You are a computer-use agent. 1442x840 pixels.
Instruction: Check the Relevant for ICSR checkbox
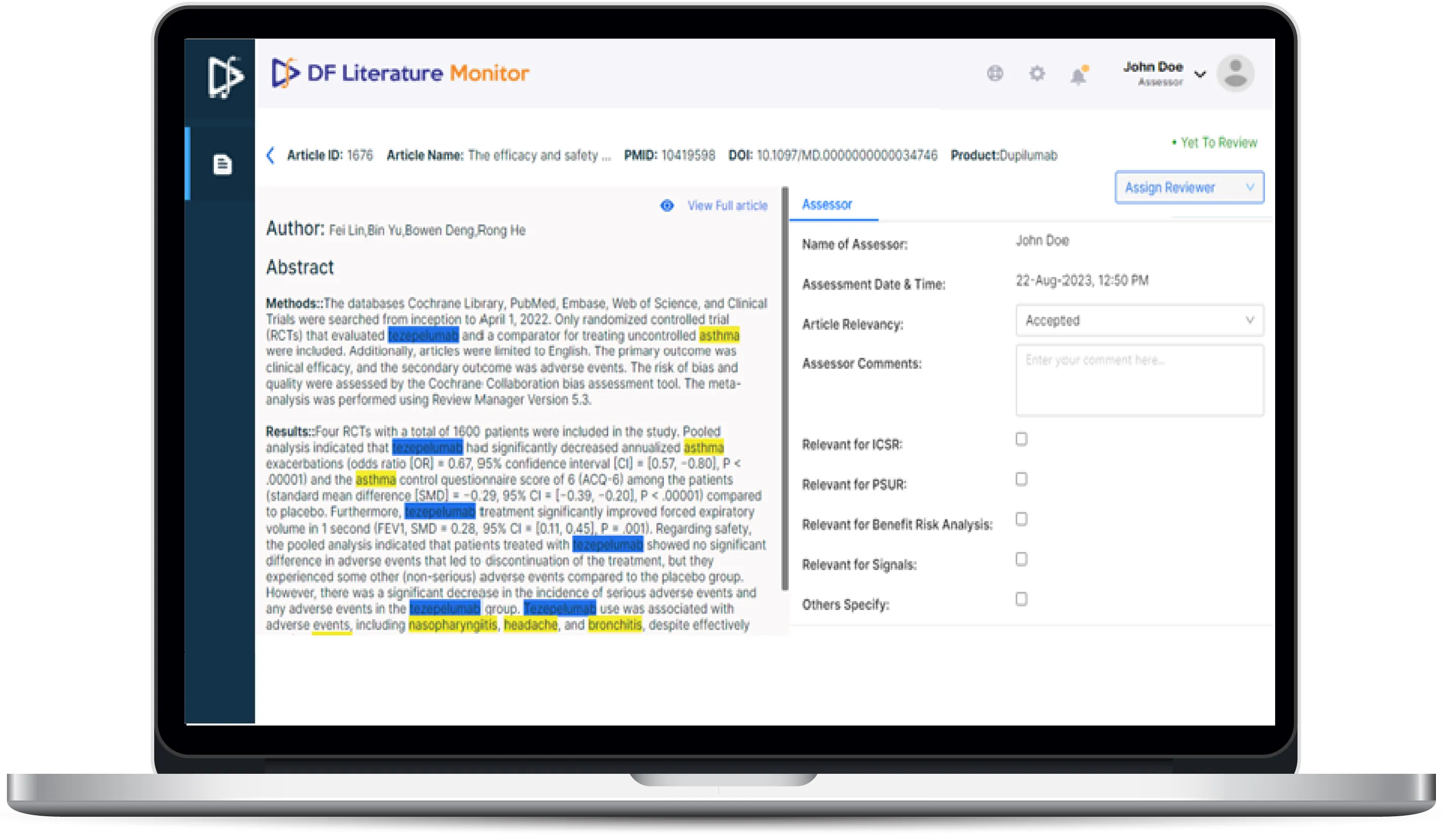[x=1021, y=439]
